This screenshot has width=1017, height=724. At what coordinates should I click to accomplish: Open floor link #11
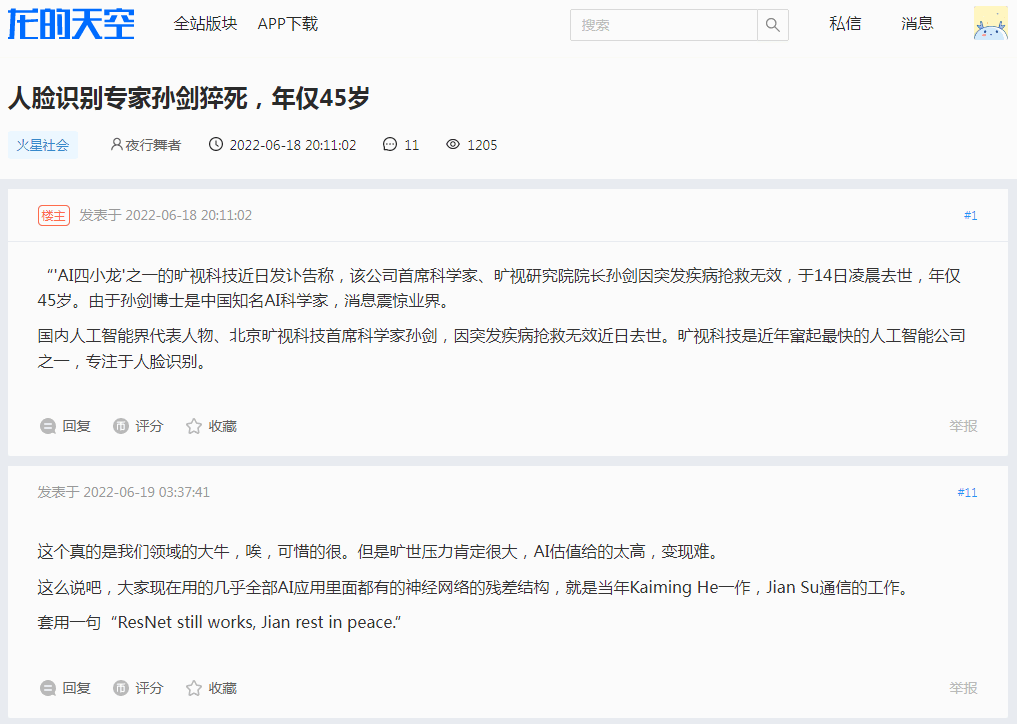[x=967, y=492]
